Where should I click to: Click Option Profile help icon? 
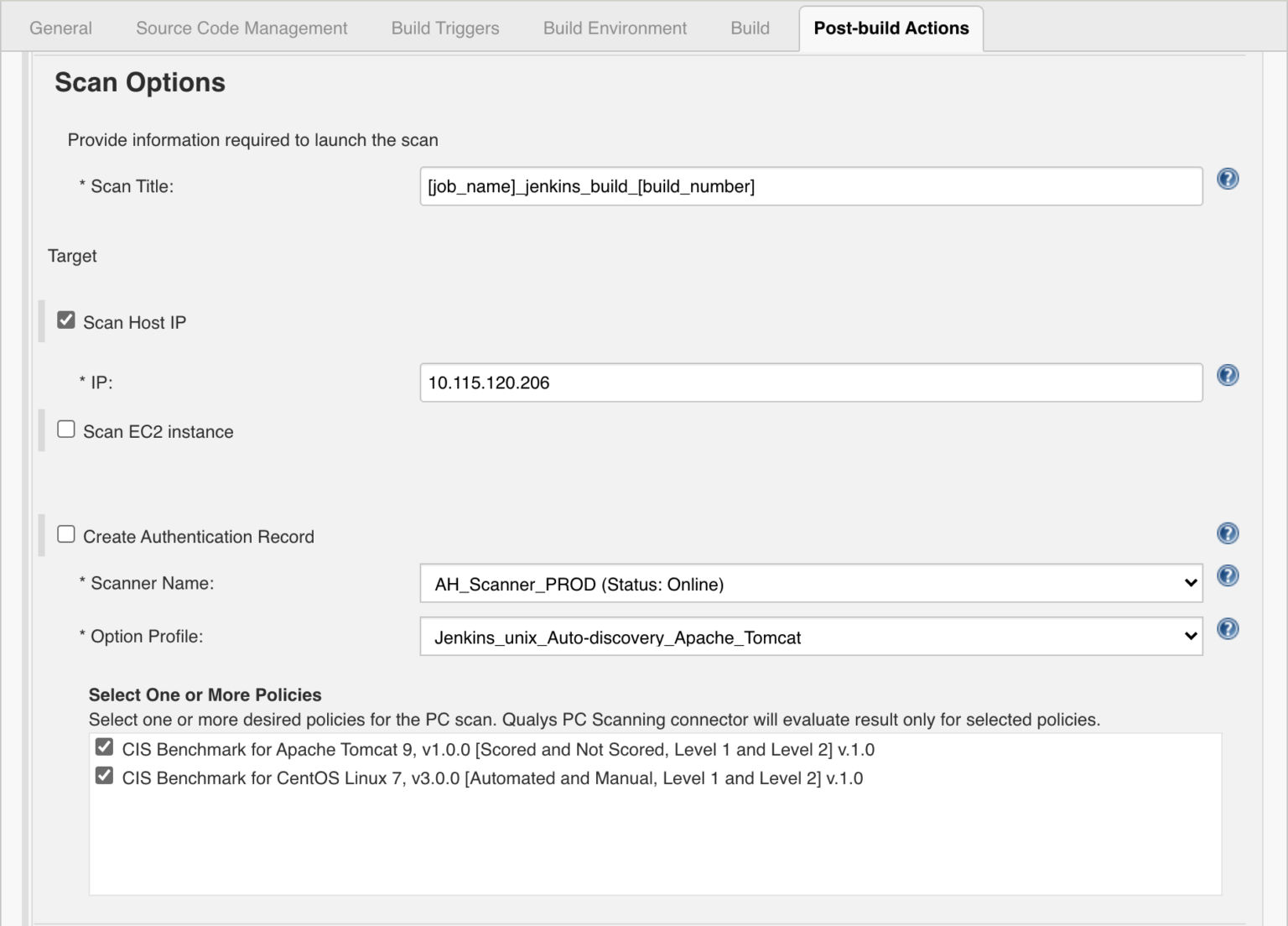pos(1227,628)
